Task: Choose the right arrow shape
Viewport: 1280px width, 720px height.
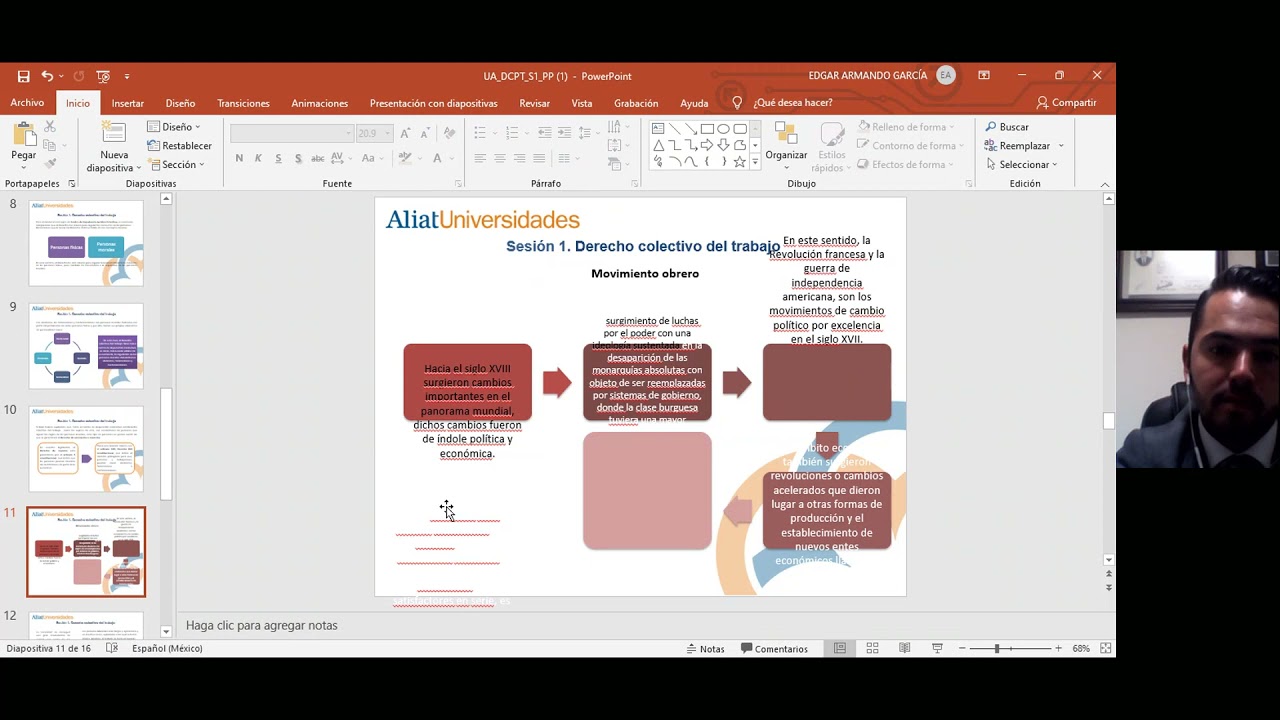Action: [x=707, y=145]
